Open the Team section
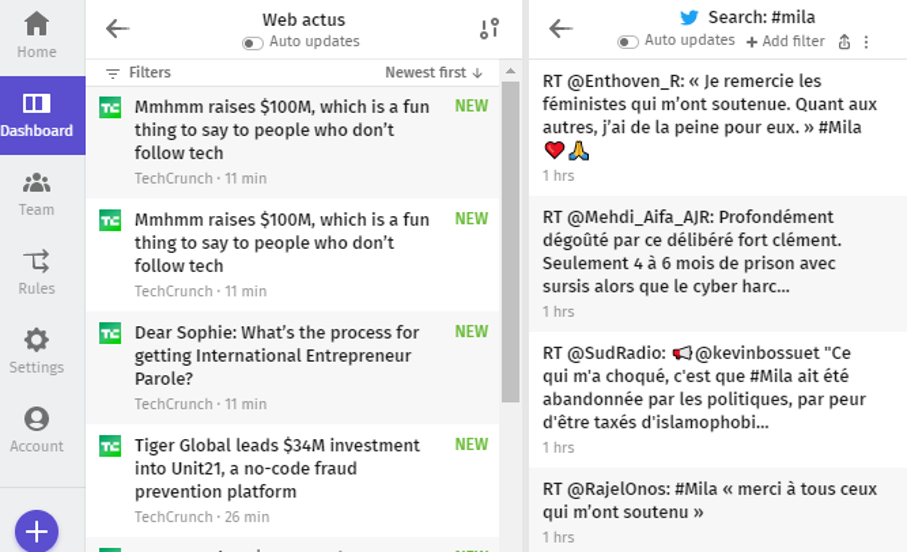 click(36, 194)
